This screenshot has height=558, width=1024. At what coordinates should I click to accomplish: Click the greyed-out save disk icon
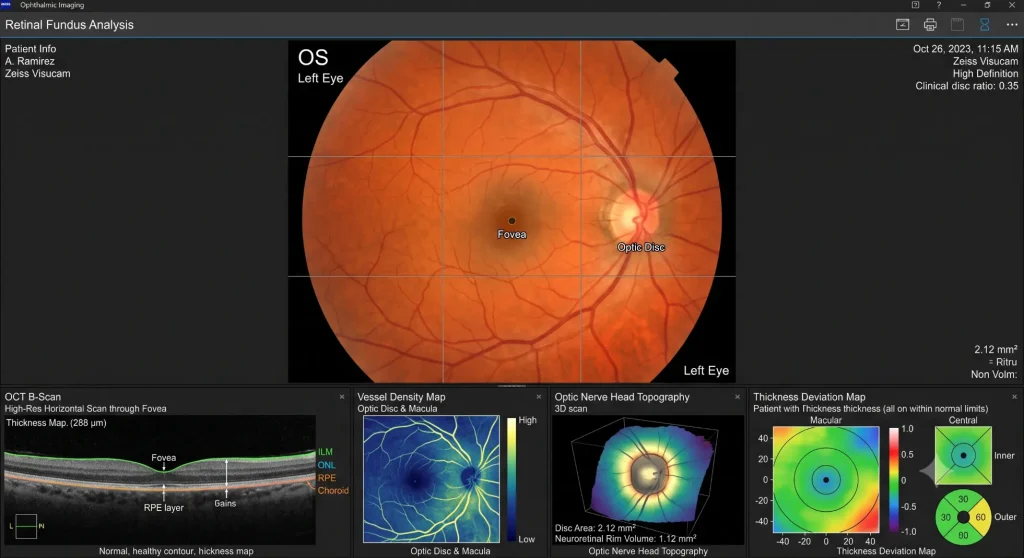point(957,25)
